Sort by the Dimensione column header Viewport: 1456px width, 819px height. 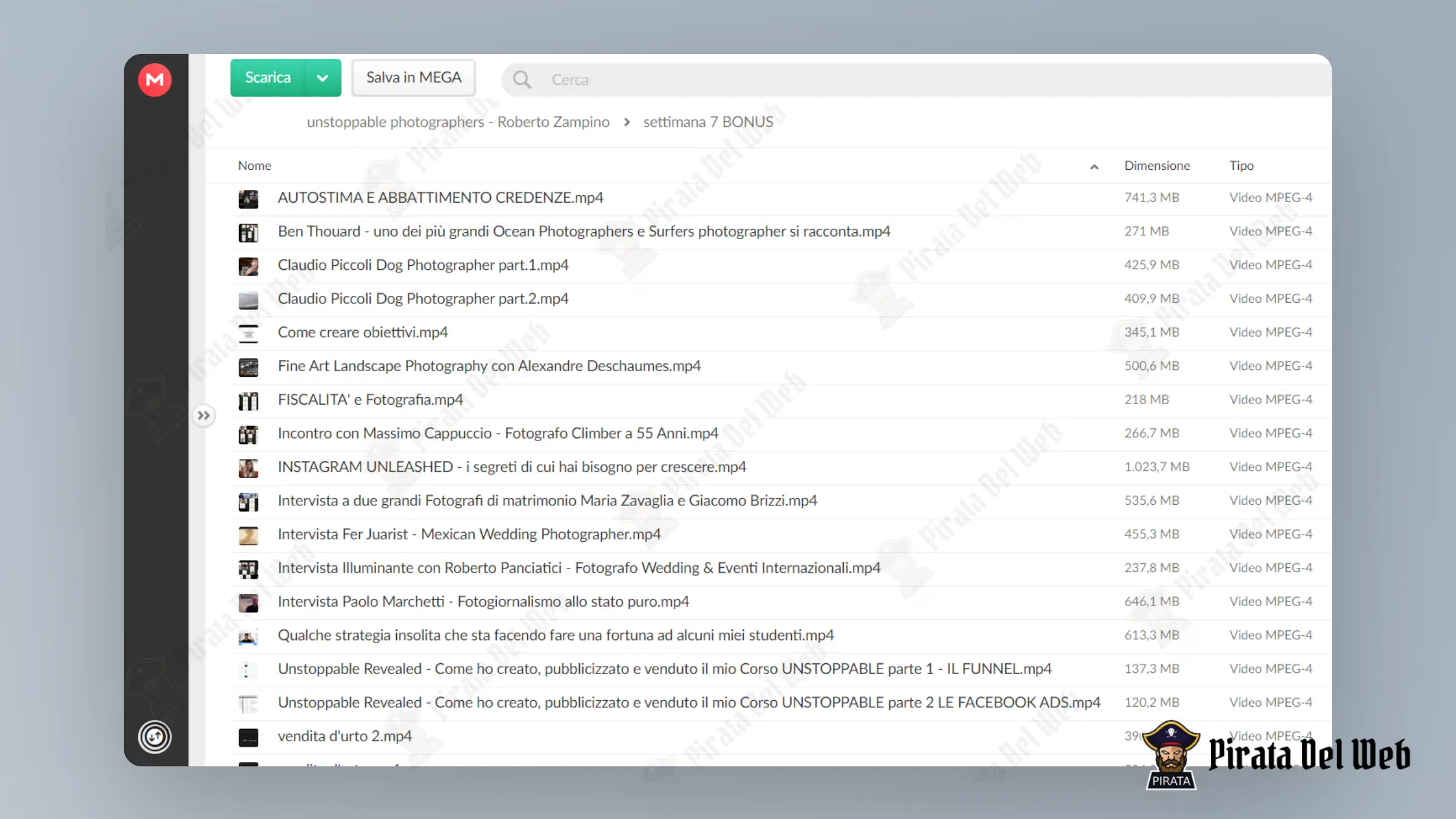1157,166
